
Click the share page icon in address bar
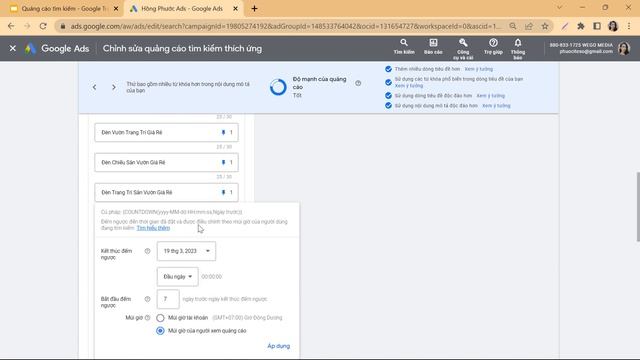[529, 26]
